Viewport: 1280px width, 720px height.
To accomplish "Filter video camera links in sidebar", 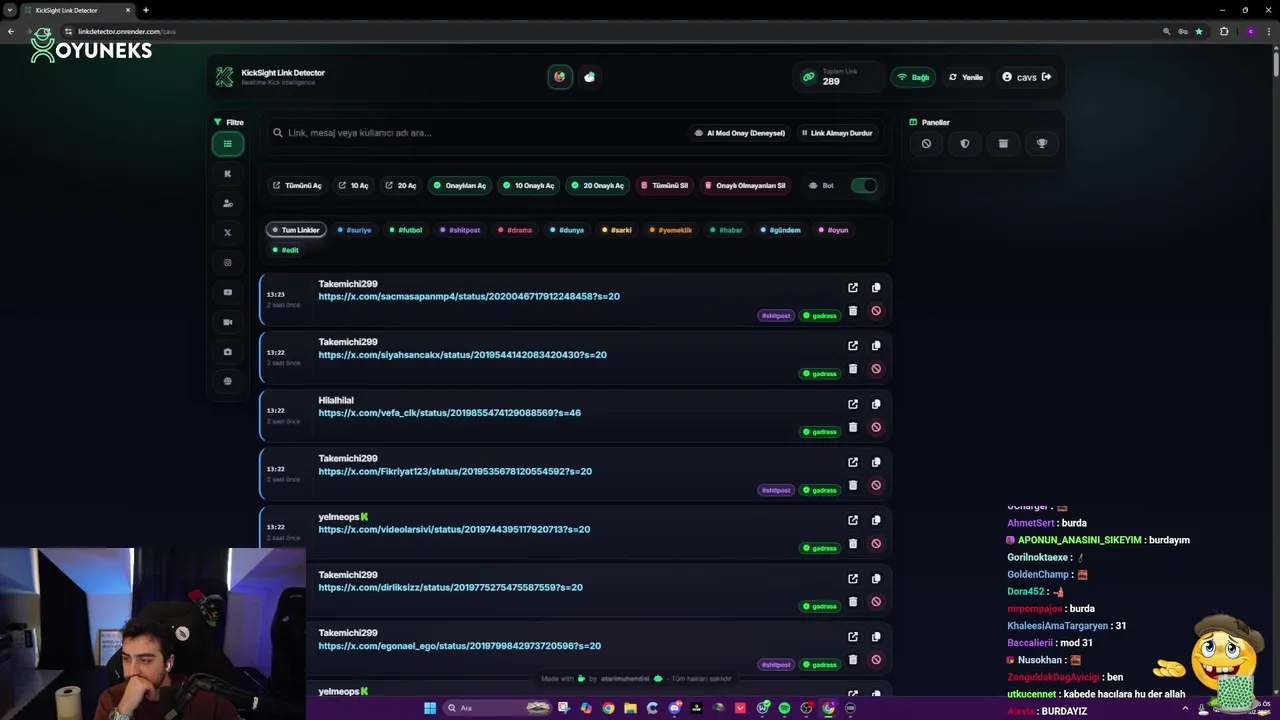I will point(228,322).
